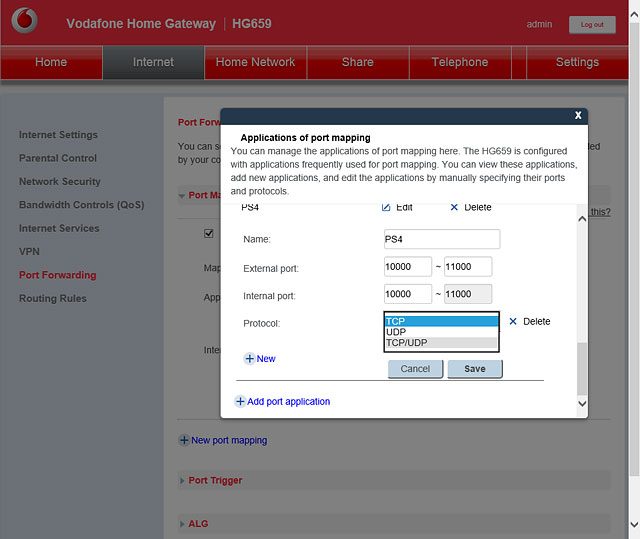Click the Vodafone logo icon

24,20
